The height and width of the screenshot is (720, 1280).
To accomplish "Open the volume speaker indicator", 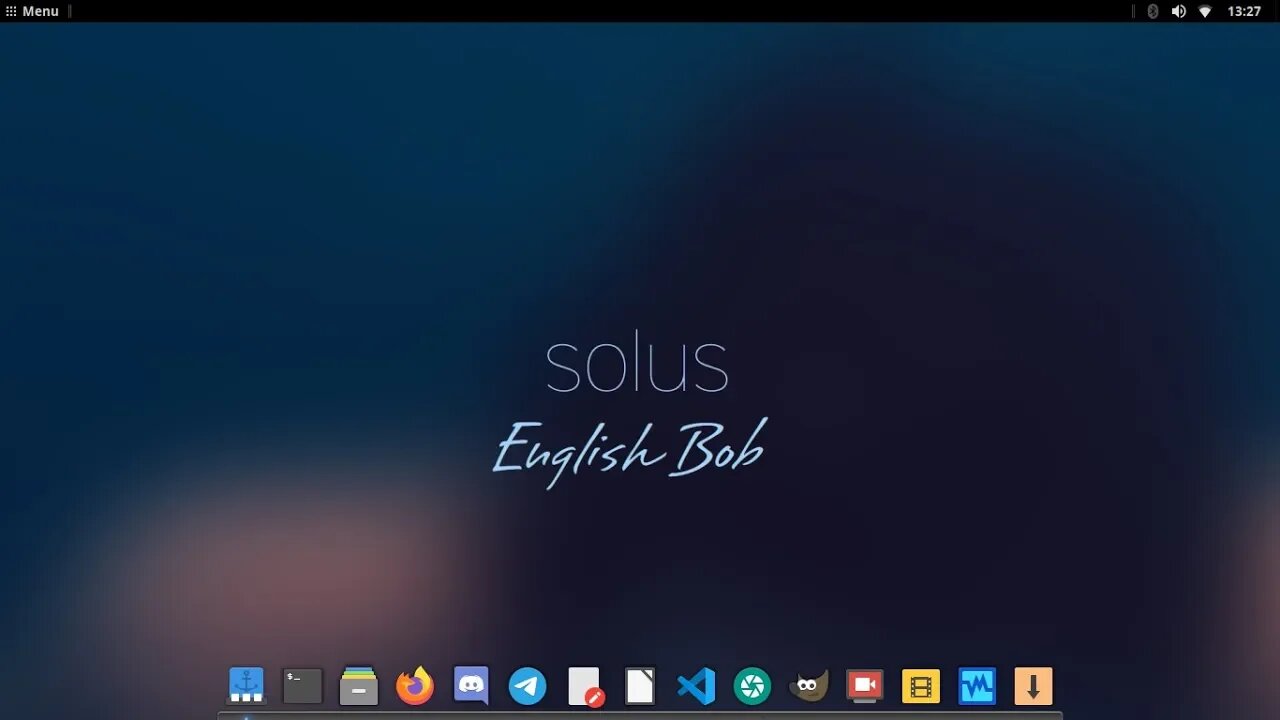I will point(1178,11).
